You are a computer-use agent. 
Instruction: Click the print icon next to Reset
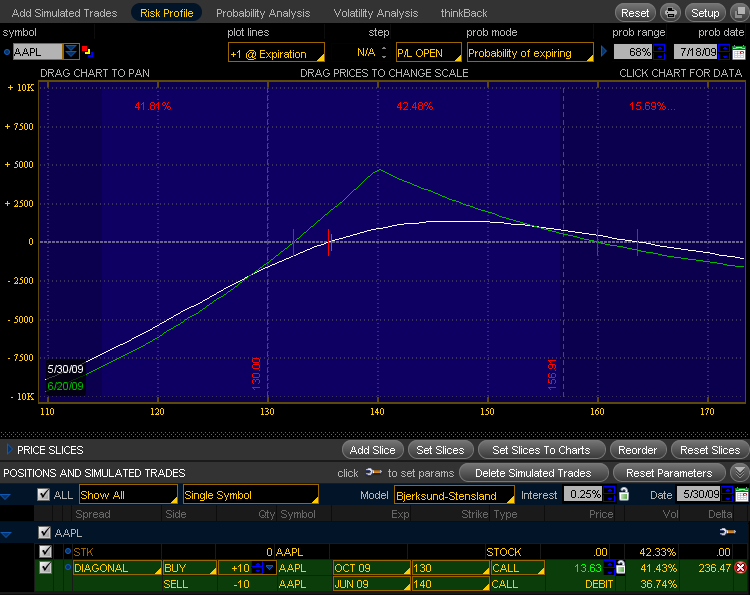pos(670,13)
